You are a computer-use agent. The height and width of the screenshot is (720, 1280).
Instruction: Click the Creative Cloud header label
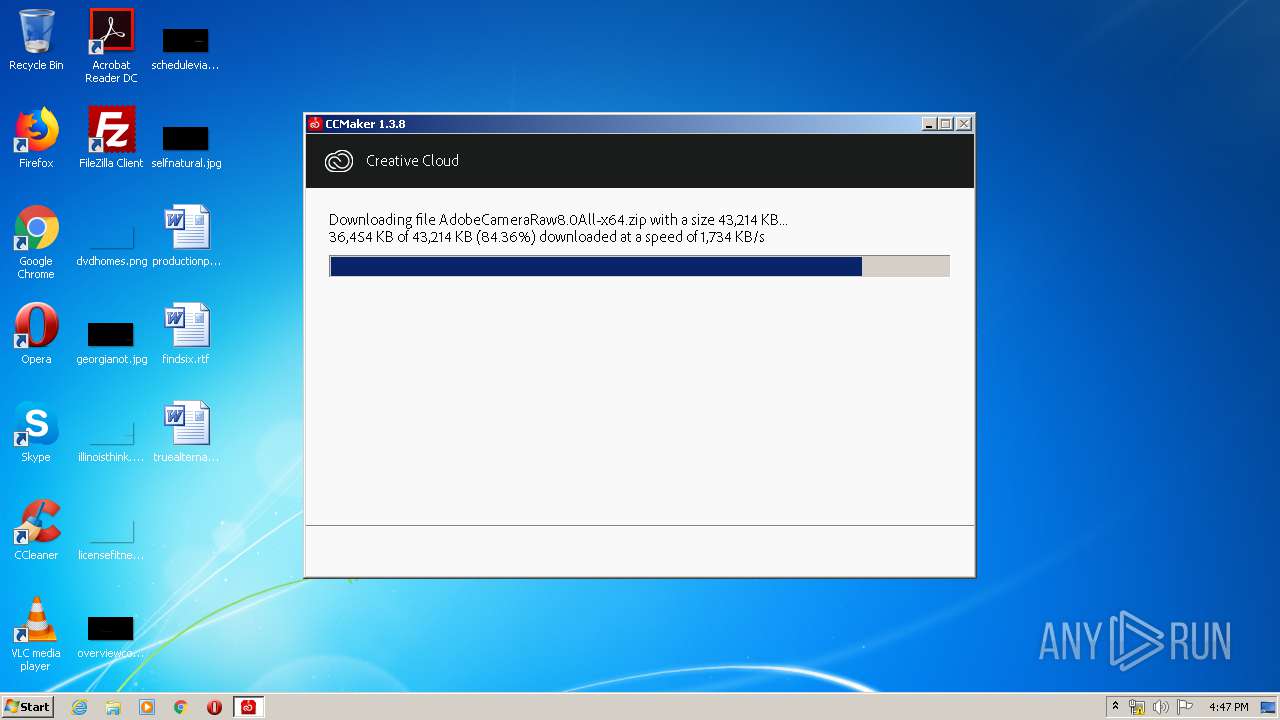coord(412,161)
